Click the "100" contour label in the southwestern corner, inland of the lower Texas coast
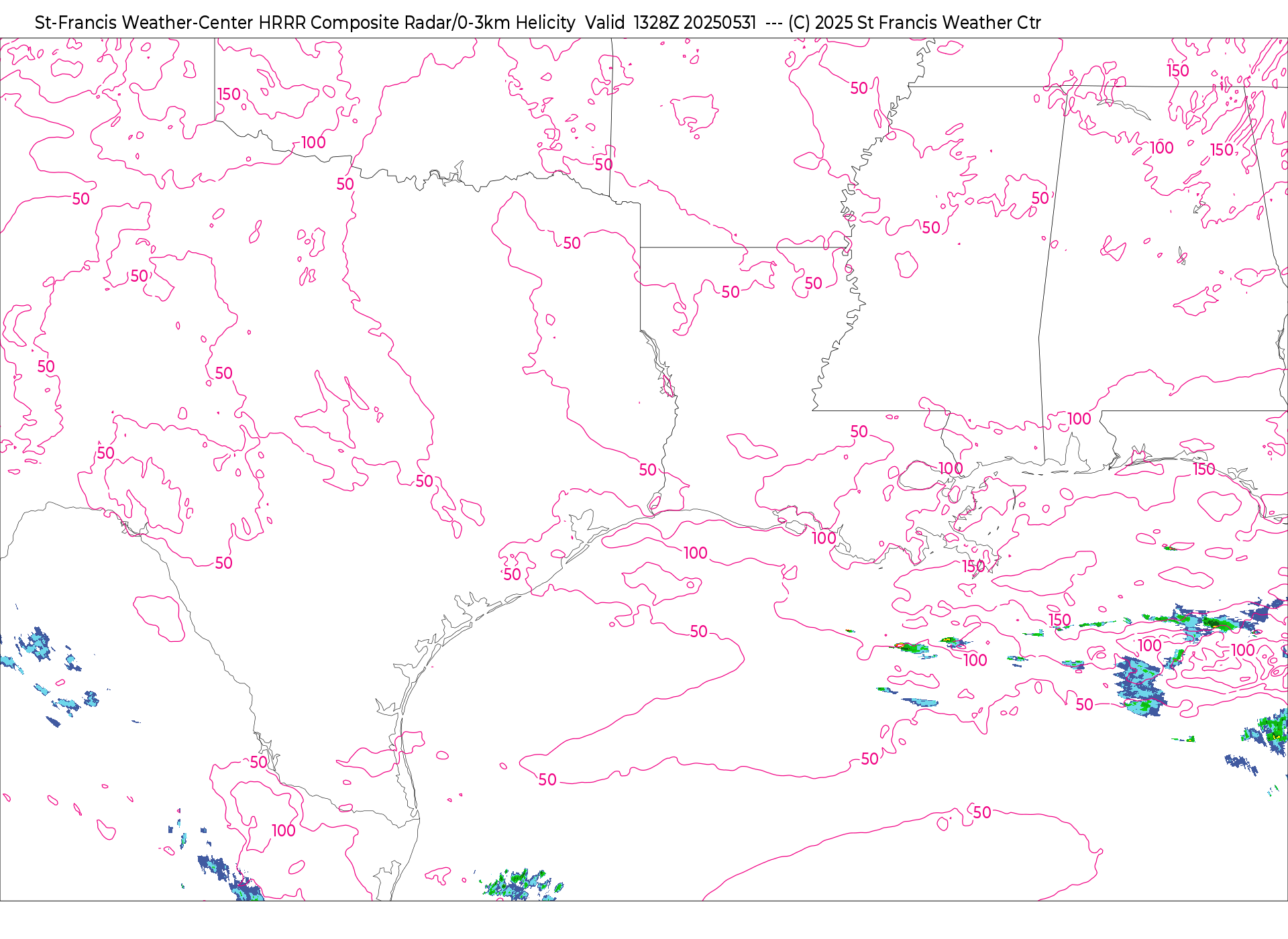The height and width of the screenshot is (939, 1288). 284,830
